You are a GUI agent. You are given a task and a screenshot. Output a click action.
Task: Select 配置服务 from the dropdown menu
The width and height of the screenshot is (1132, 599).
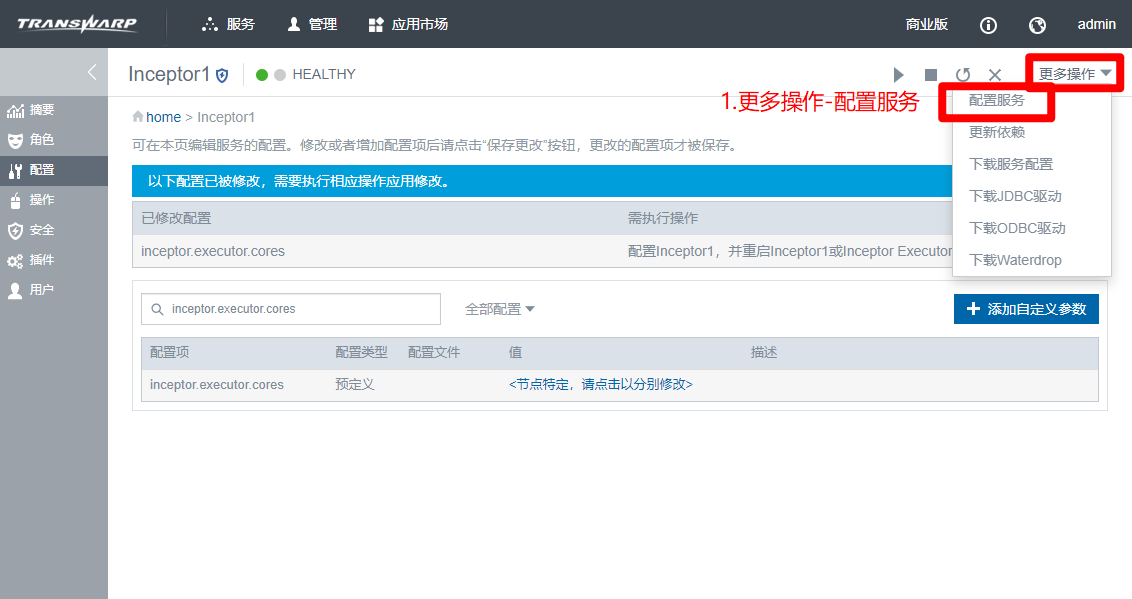(997, 101)
